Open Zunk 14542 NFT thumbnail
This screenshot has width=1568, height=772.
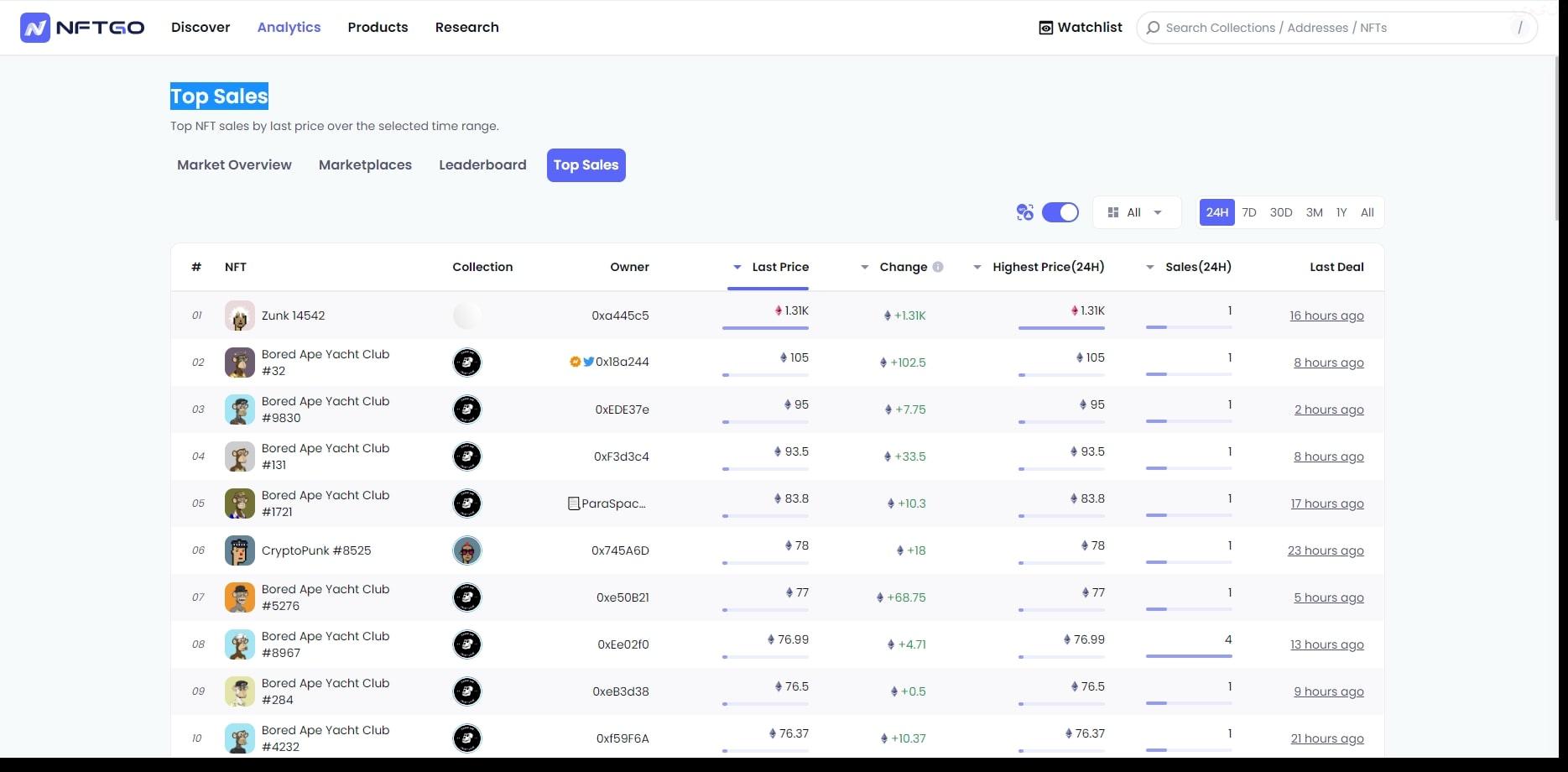[x=239, y=316]
